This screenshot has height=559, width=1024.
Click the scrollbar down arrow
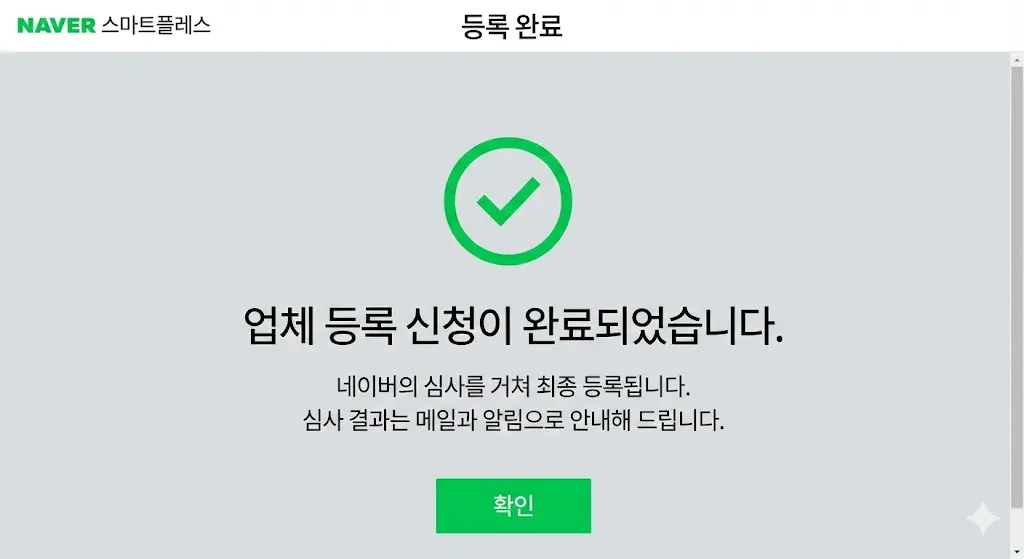(x=1017, y=553)
